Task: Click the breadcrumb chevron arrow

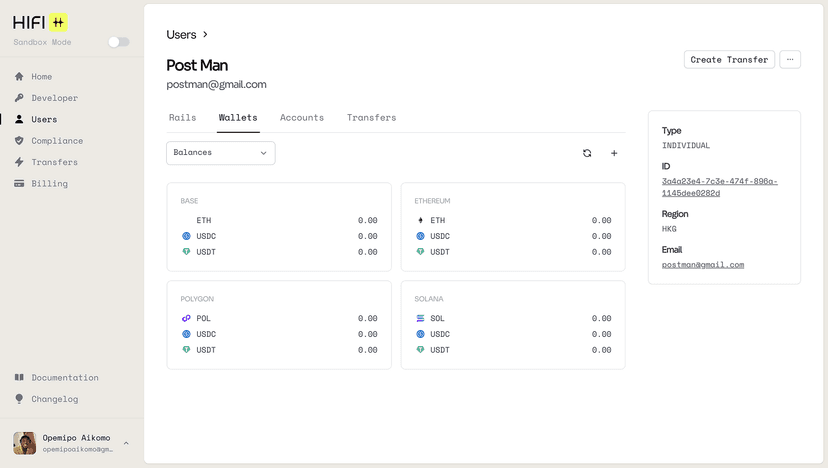Action: (205, 34)
